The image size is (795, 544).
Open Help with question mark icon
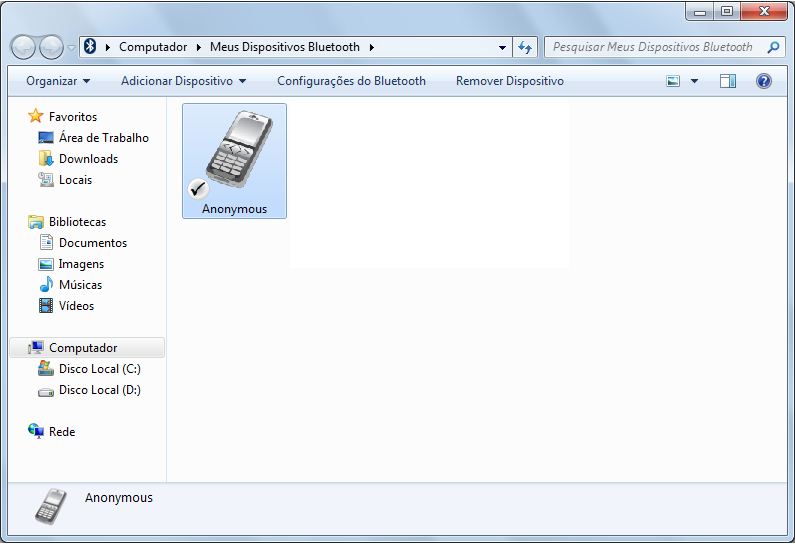tap(764, 81)
